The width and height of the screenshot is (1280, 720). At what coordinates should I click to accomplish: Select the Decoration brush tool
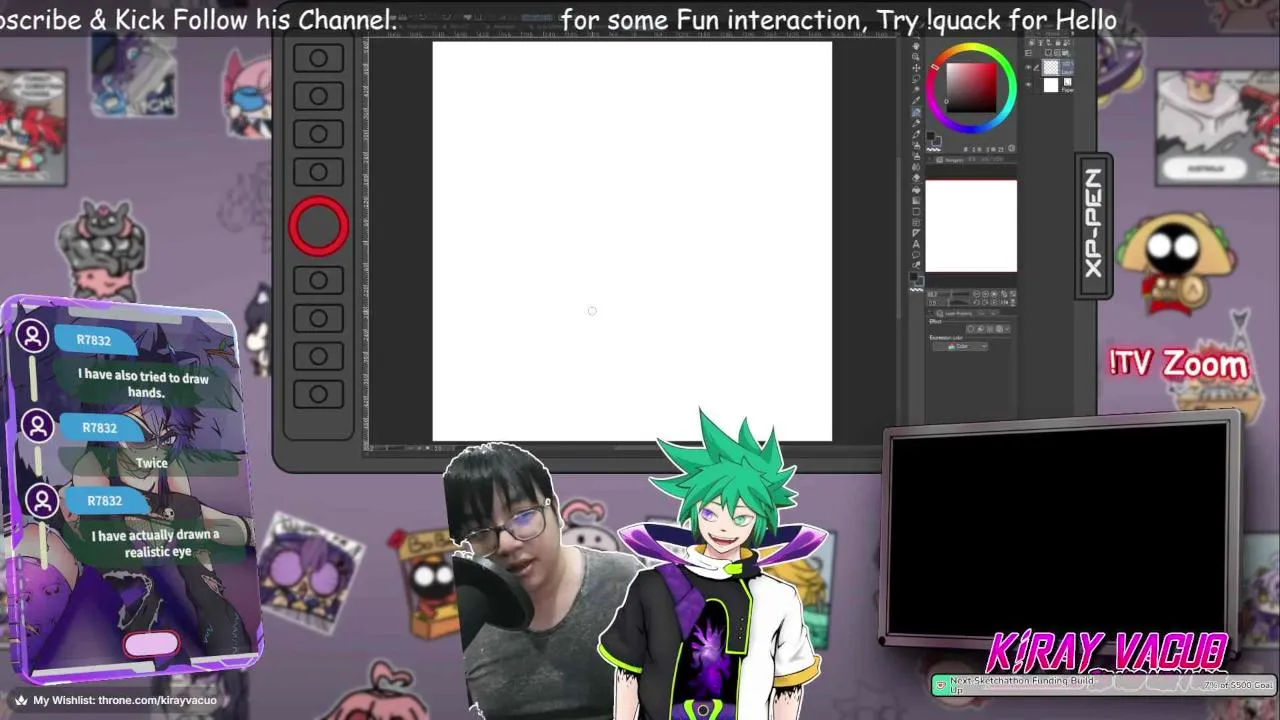click(916, 156)
